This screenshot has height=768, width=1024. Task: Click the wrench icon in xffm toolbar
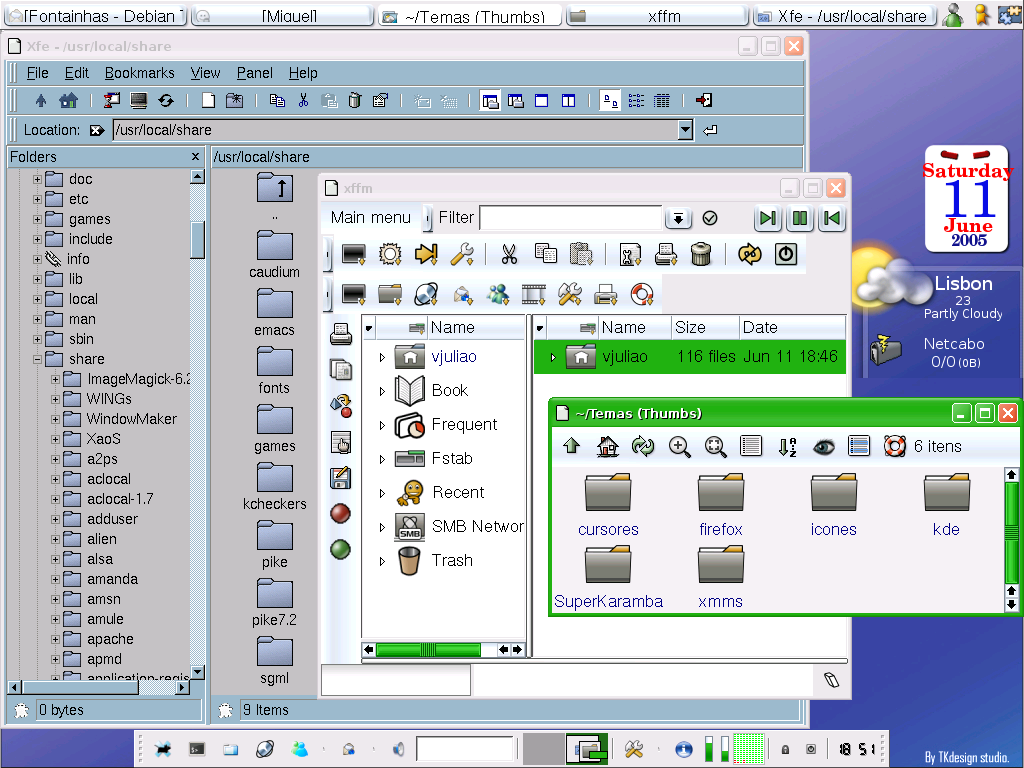click(462, 254)
